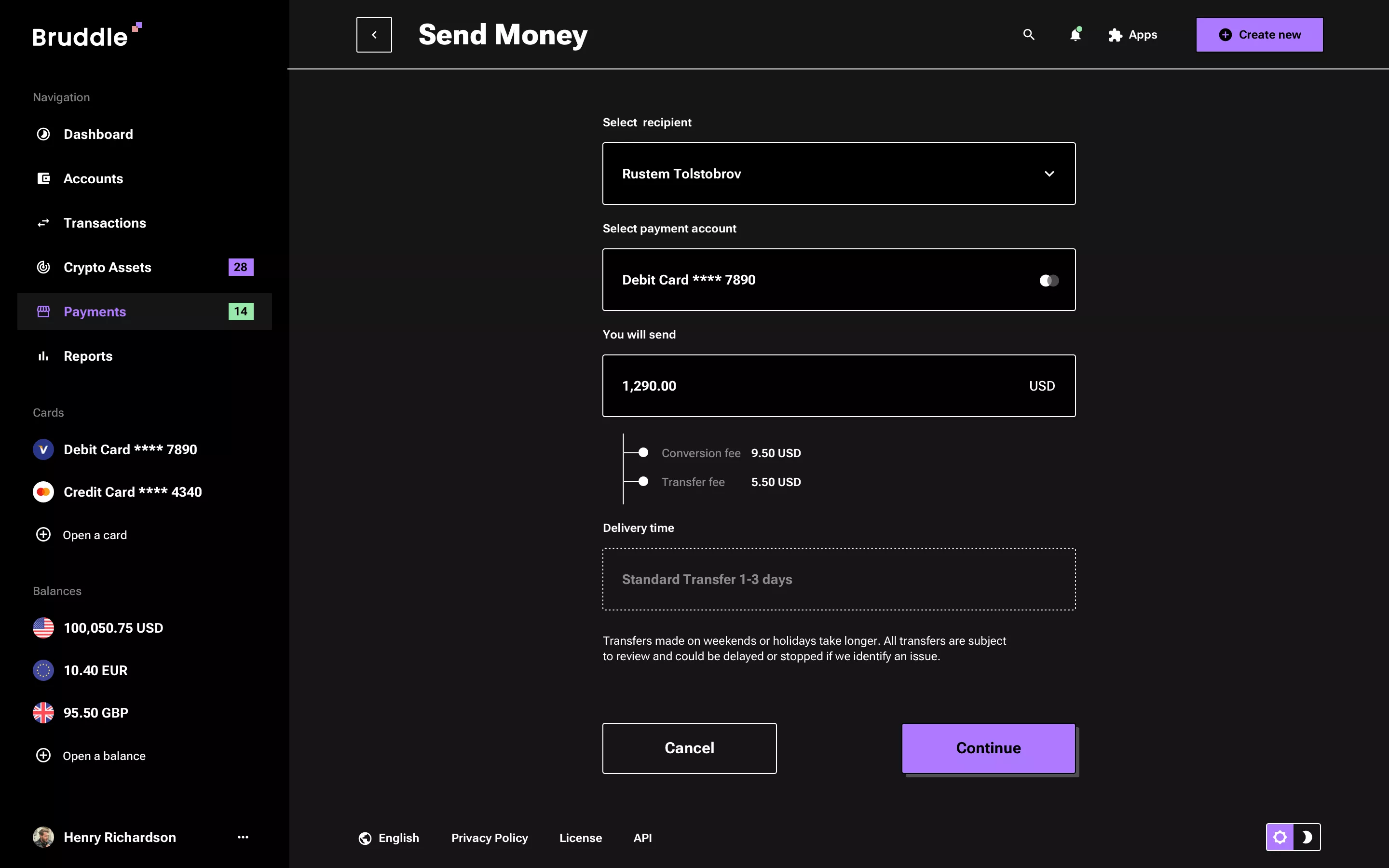The height and width of the screenshot is (868, 1389).
Task: Select the Payments menu item
Action: [x=95, y=312]
